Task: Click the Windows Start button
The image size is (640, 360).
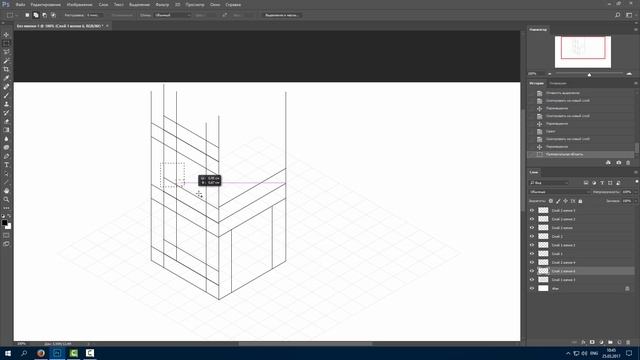Action: click(x=8, y=353)
